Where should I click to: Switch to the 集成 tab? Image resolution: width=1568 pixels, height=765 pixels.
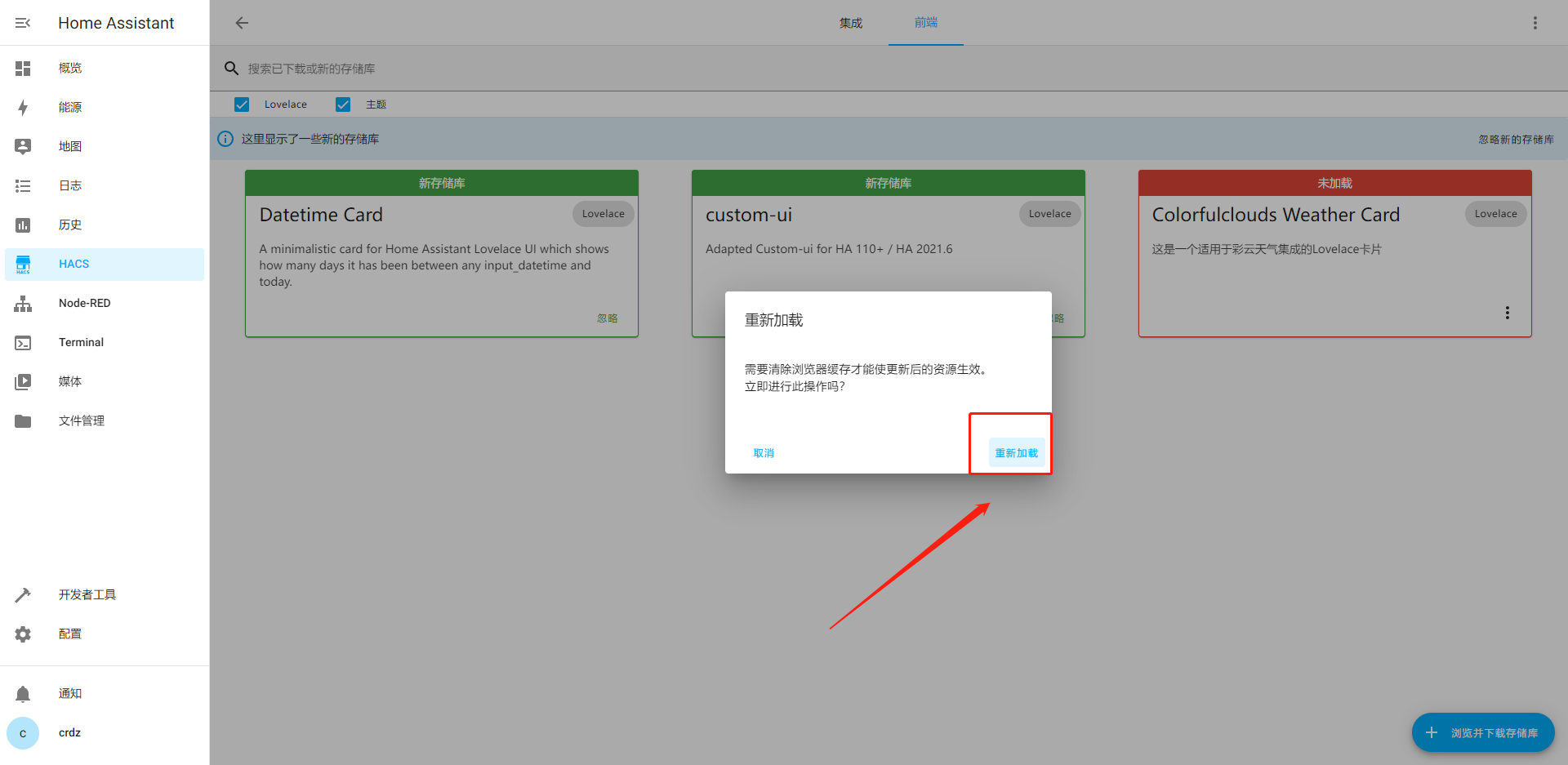(x=850, y=23)
